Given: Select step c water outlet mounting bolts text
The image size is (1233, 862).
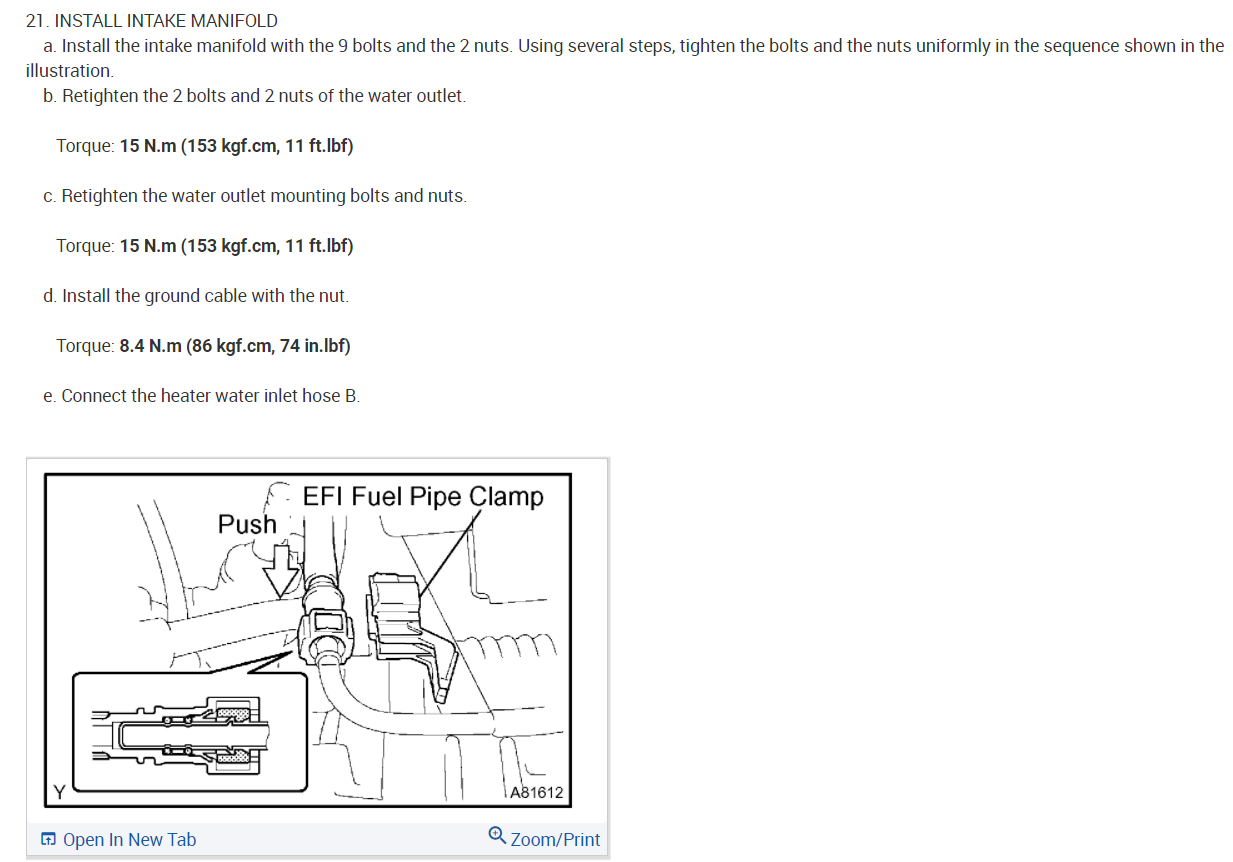Looking at the screenshot, I should pos(255,196).
